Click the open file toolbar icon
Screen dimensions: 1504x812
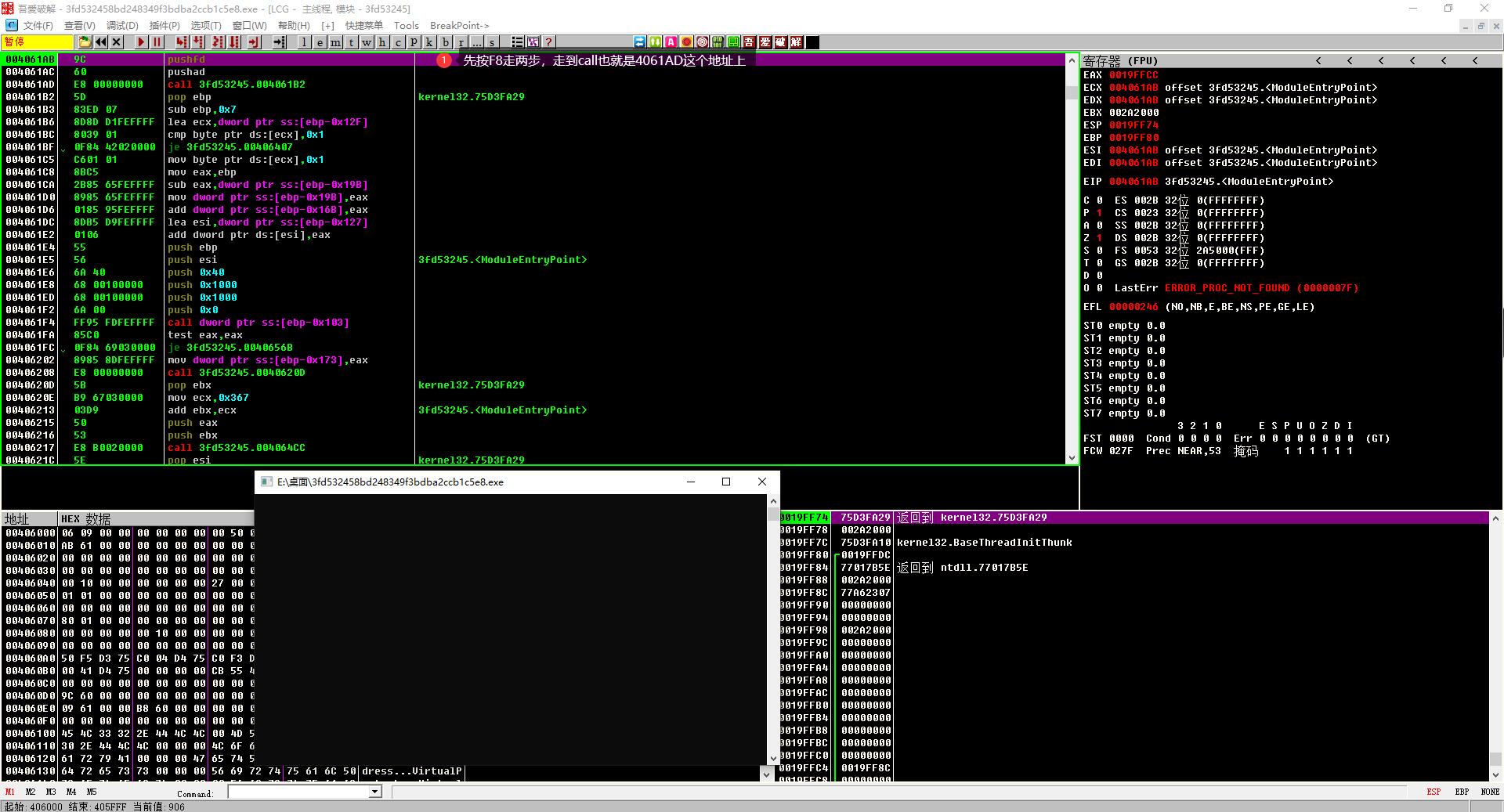coord(85,42)
